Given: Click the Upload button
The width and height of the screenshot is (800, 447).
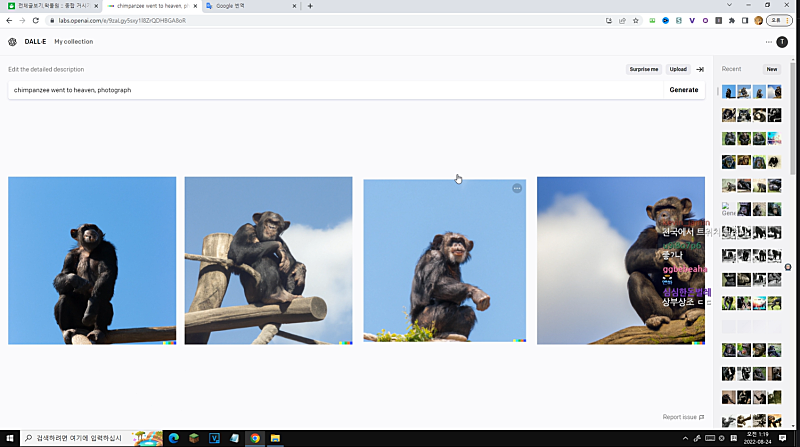Looking at the screenshot, I should pyautogui.click(x=678, y=69).
